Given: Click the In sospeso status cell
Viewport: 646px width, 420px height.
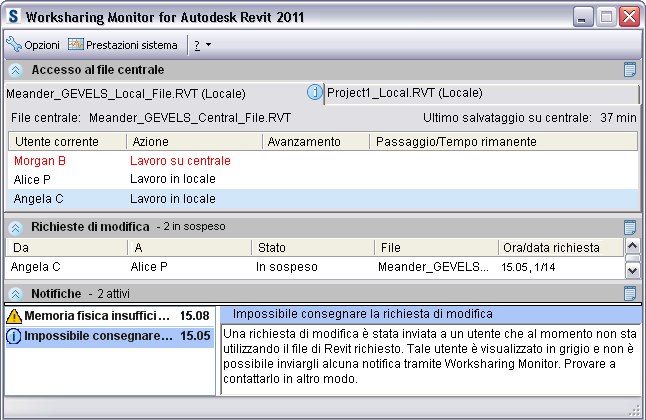Looking at the screenshot, I should pyautogui.click(x=287, y=267).
